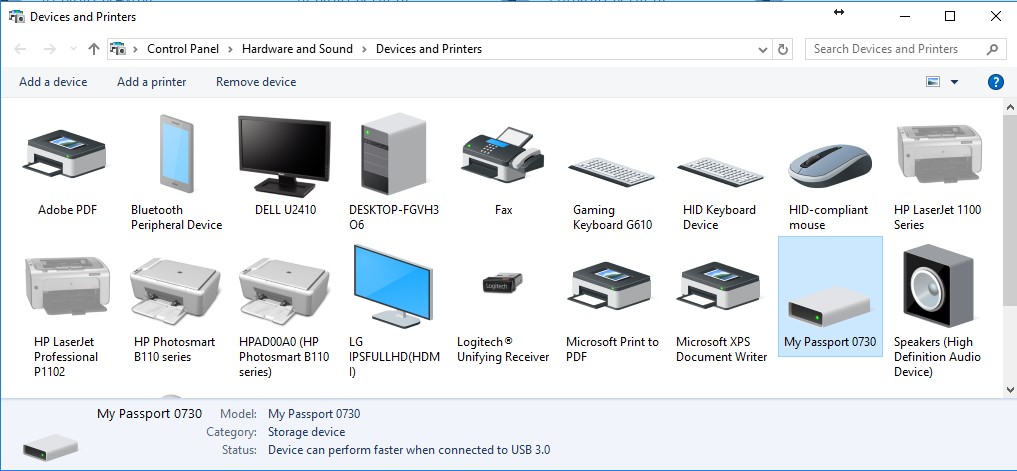Select the Adobe PDF printer icon
Screen dimensions: 1017x471
point(66,152)
